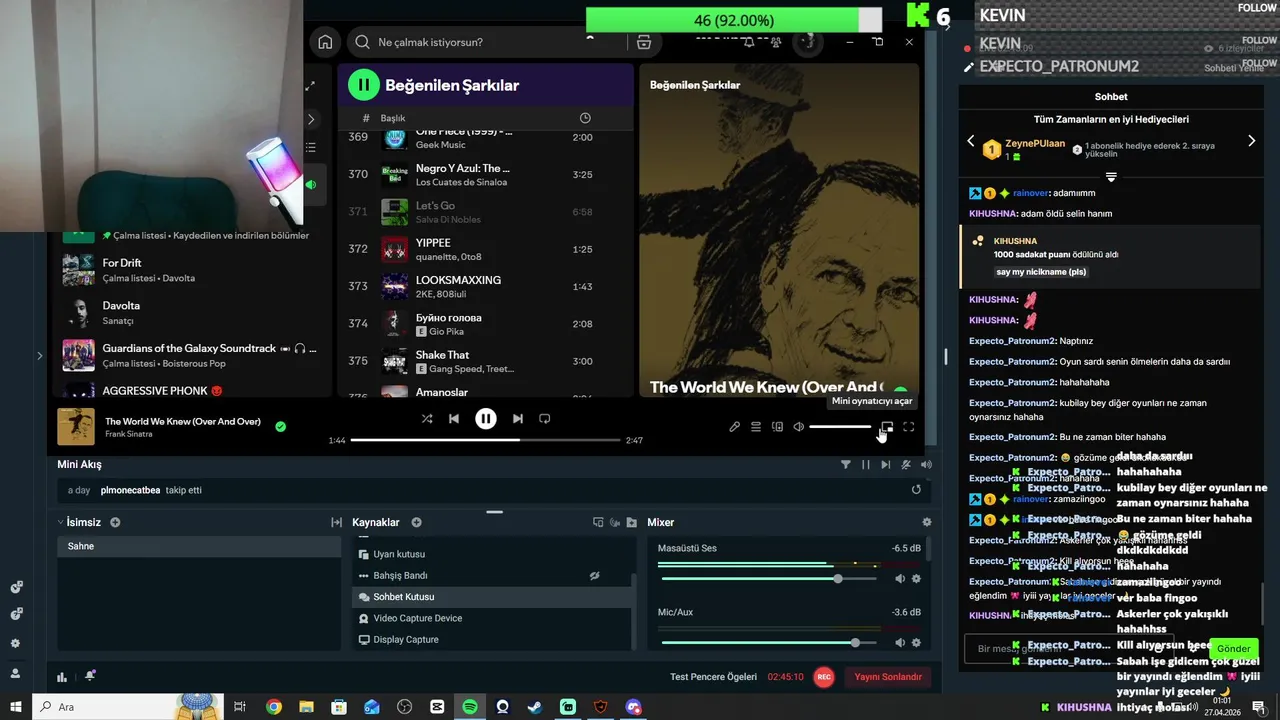Open Mixer advanced settings gear
Viewport: 1280px width, 720px height.
927,522
